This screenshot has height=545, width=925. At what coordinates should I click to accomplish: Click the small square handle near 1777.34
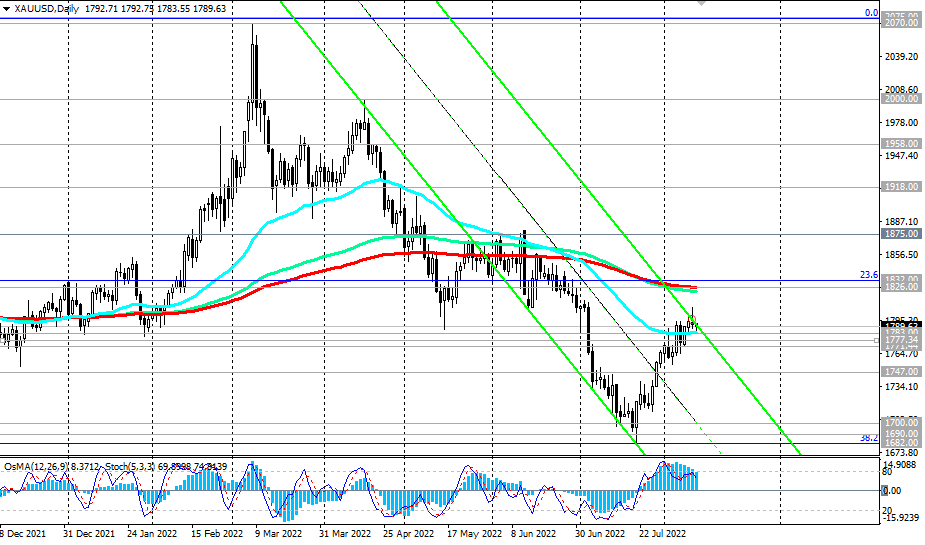pyautogui.click(x=877, y=340)
